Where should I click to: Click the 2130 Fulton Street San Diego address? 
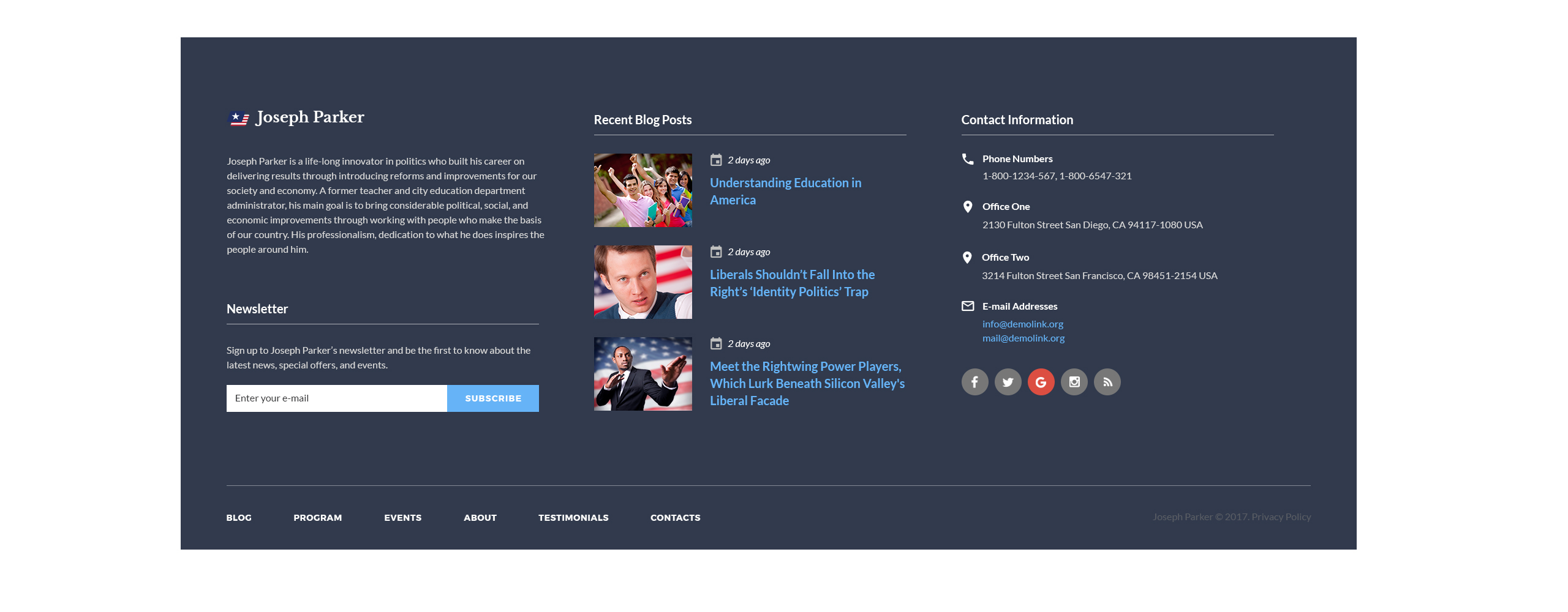coord(1093,225)
